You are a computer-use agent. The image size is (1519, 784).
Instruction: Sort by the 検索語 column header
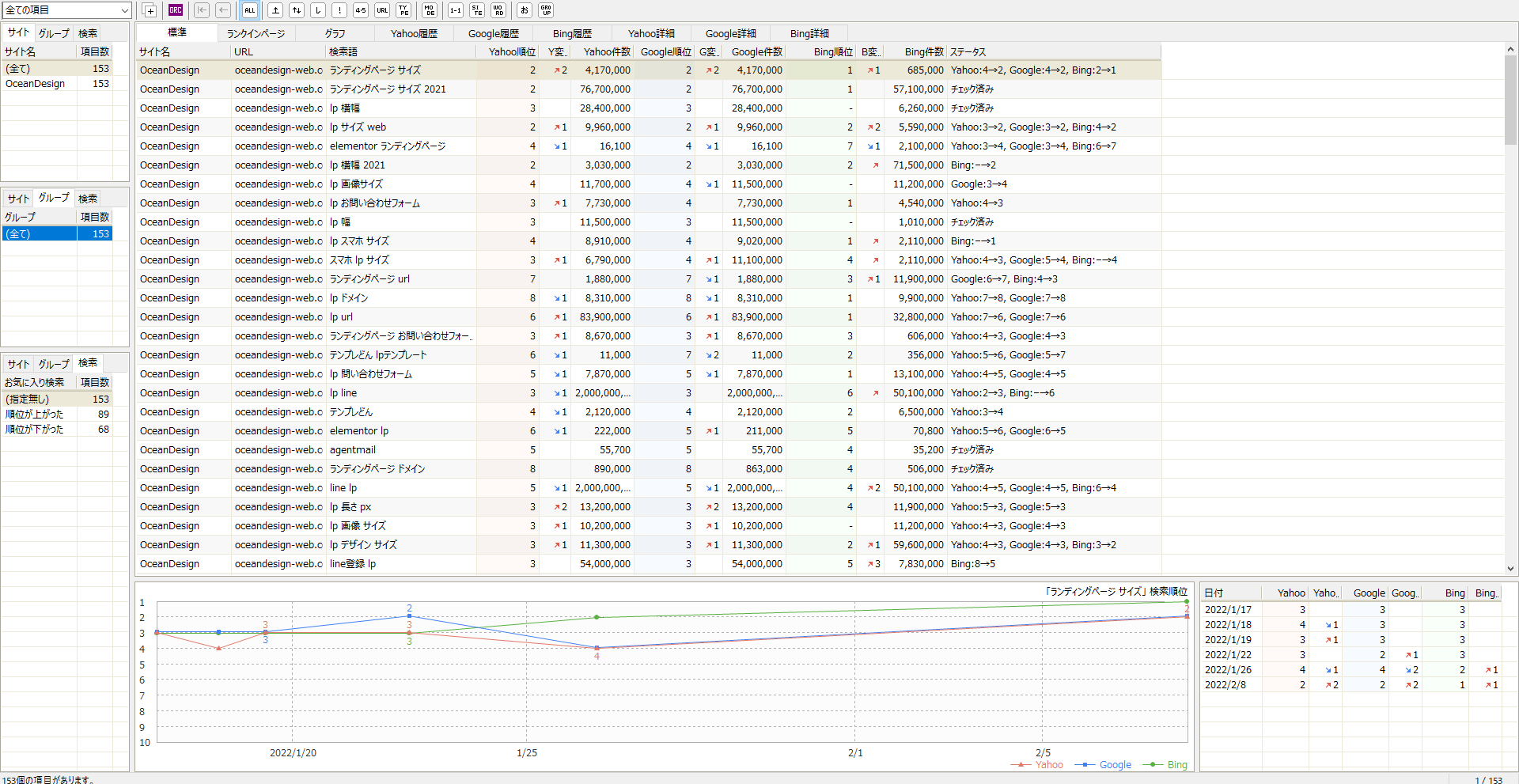401,51
